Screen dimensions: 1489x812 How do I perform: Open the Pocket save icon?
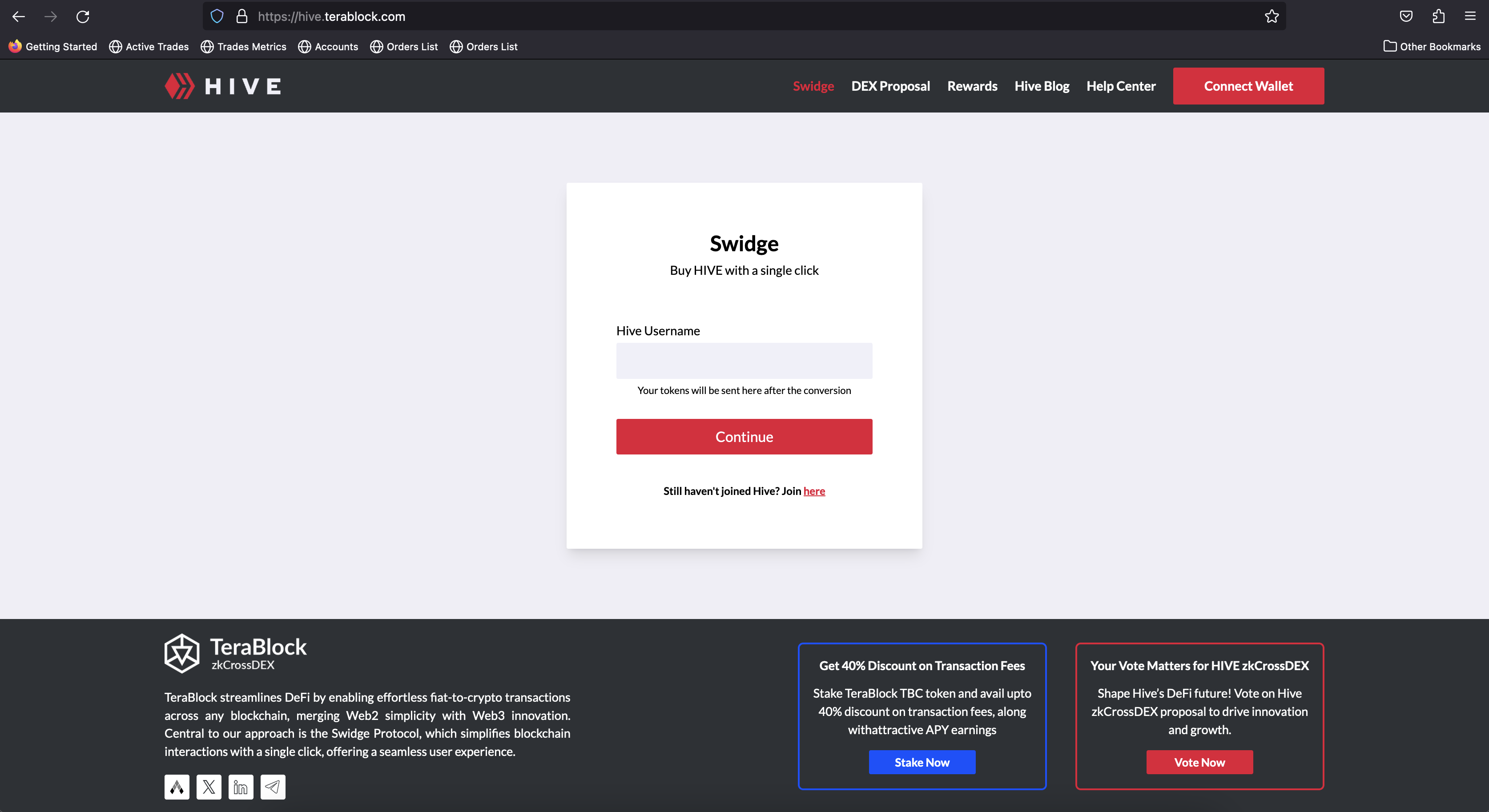[1406, 16]
